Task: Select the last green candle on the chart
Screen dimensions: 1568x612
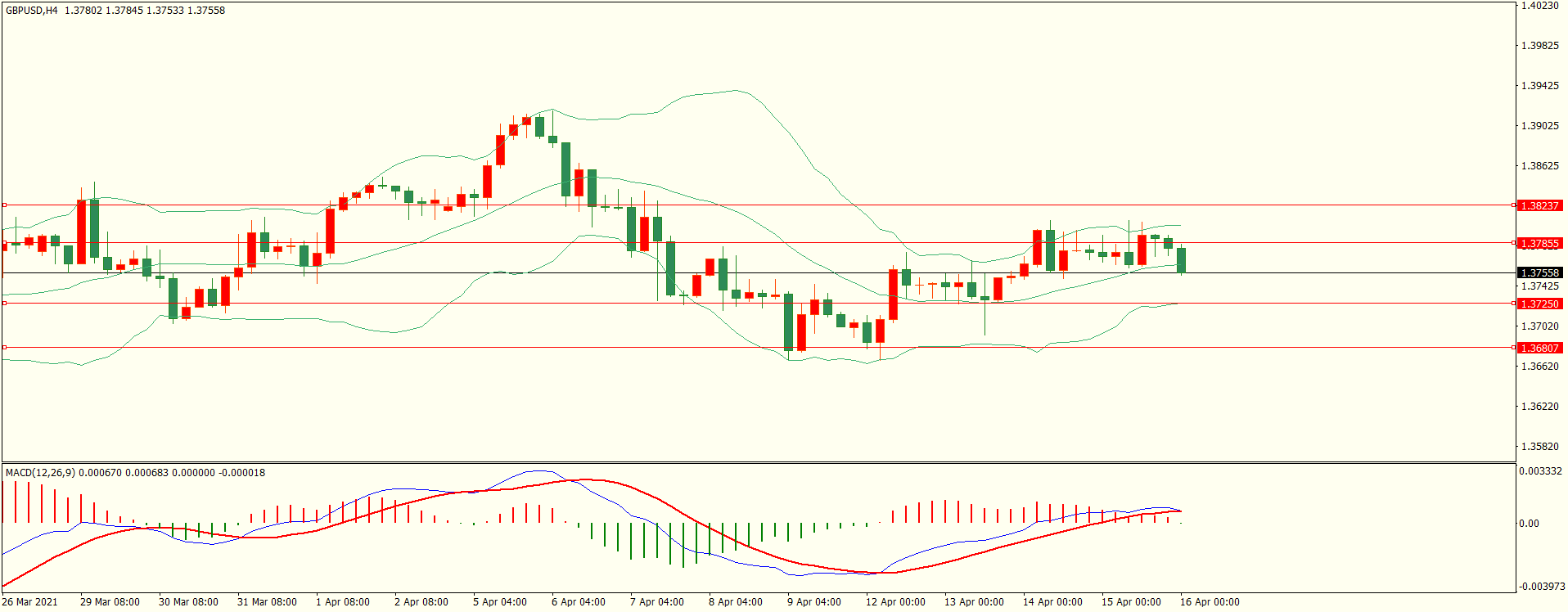Action: pos(1181,260)
